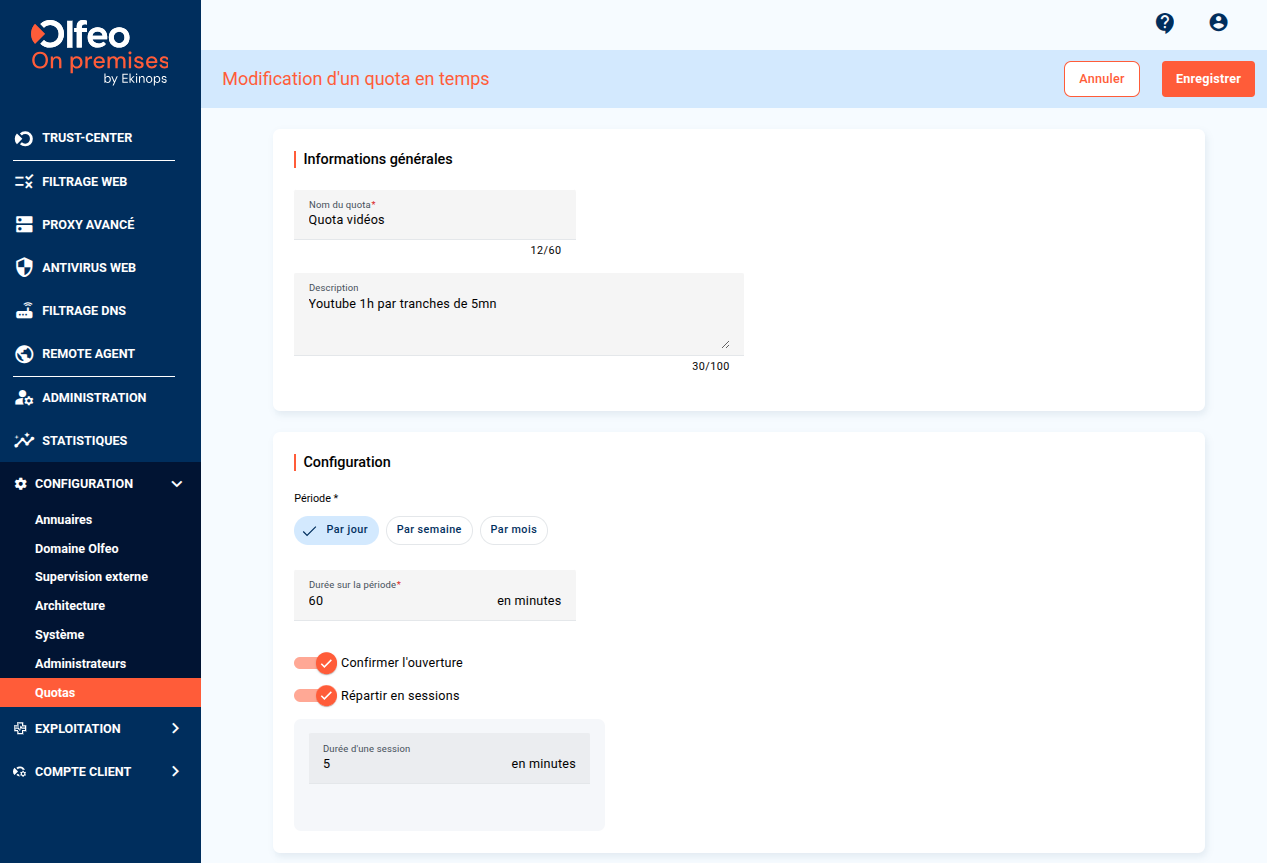This screenshot has height=863, width=1267.
Task: Click the Trust-Center sidebar icon
Action: point(24,138)
